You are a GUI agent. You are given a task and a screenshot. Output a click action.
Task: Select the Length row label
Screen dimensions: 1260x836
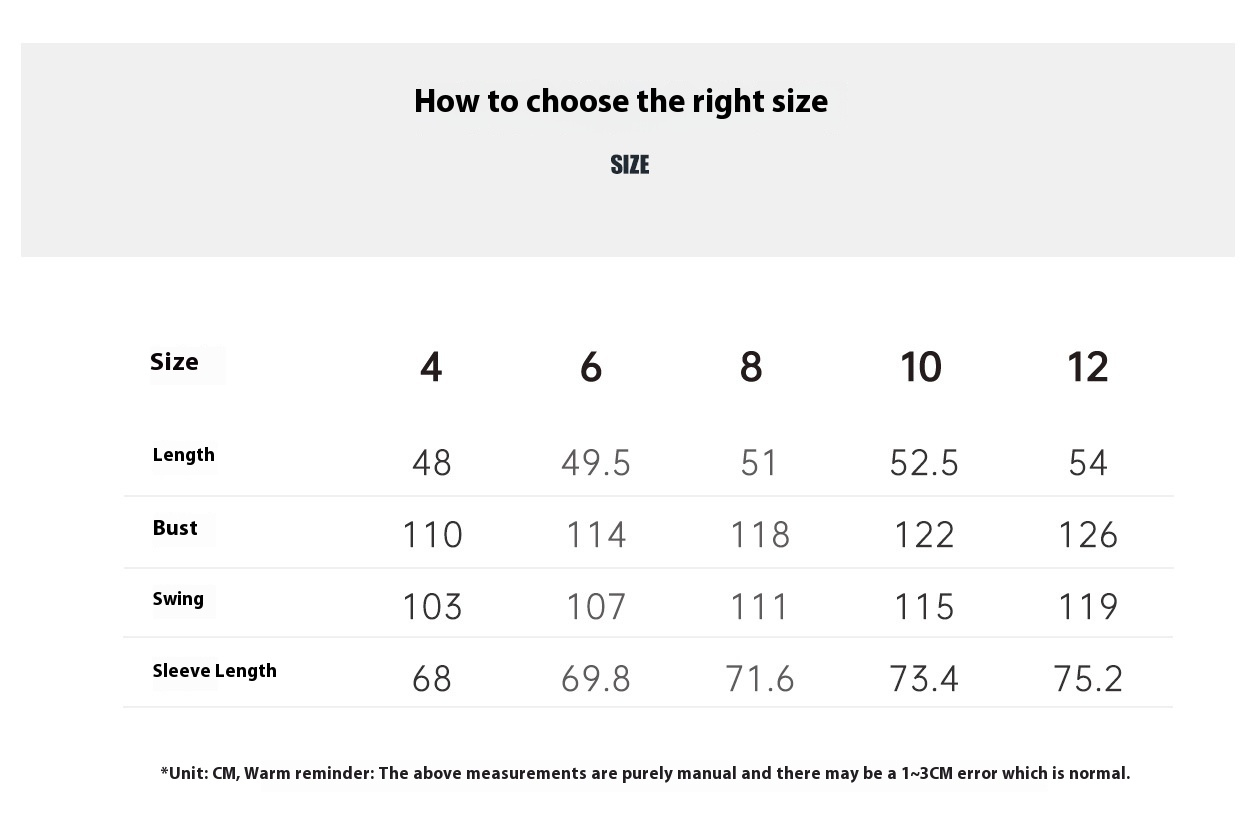[184, 455]
